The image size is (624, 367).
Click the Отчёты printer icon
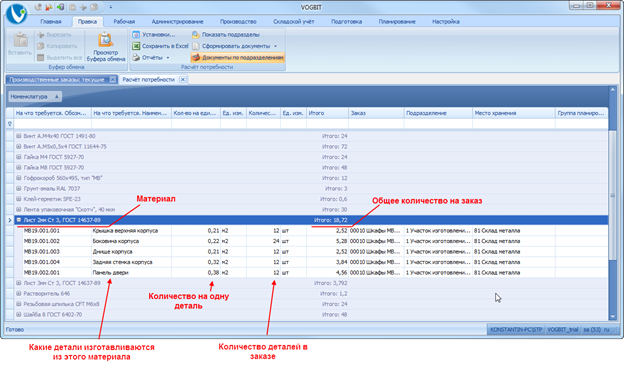coord(136,58)
